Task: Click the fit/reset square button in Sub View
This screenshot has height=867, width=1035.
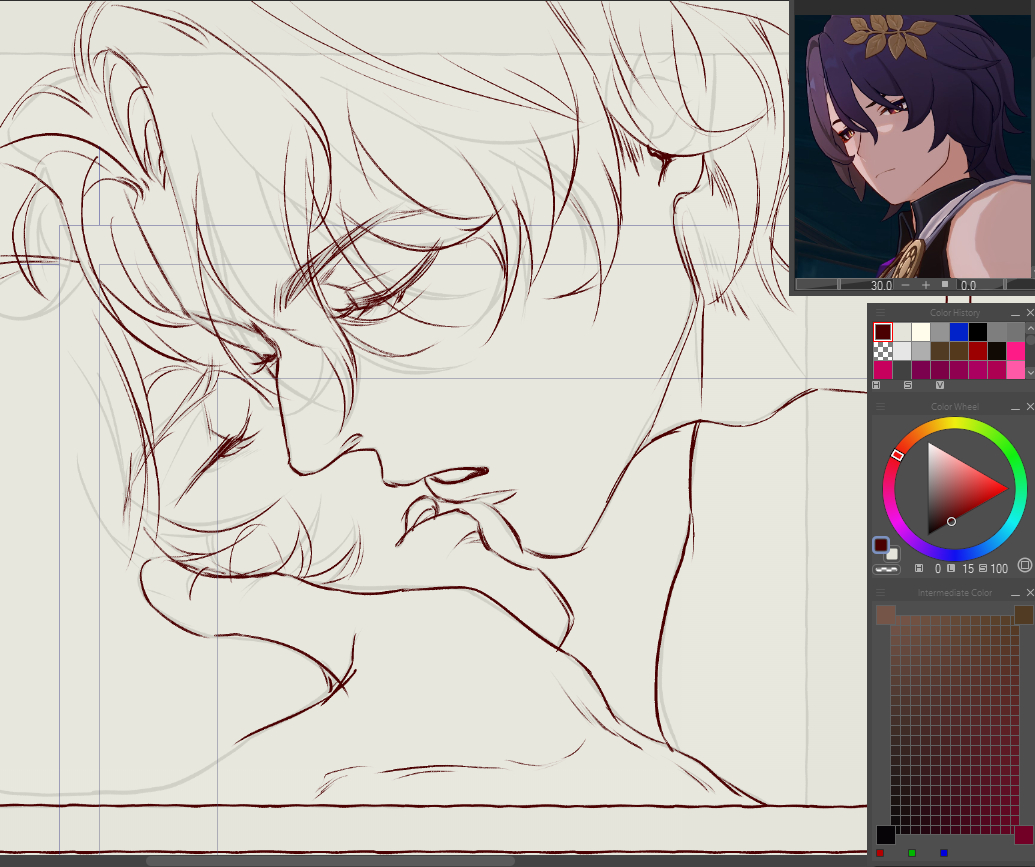Action: pyautogui.click(x=945, y=285)
